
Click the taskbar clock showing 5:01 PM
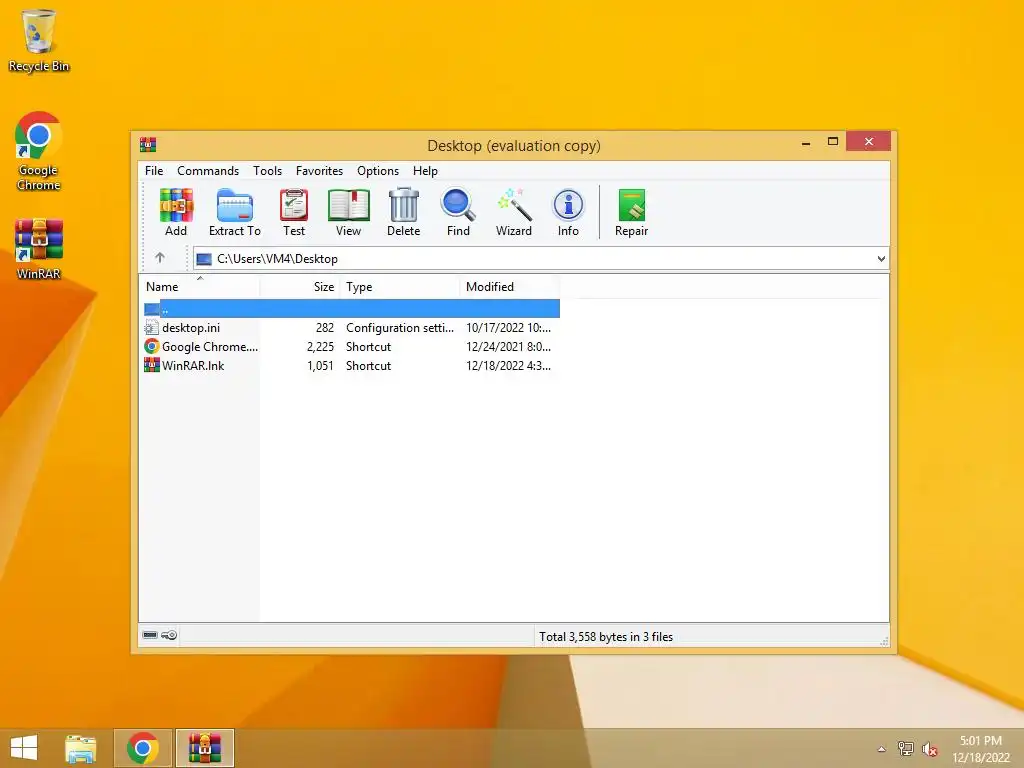980,749
